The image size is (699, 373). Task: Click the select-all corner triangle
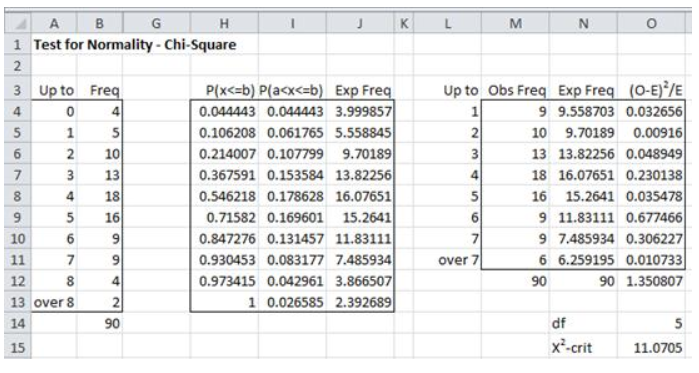pyautogui.click(x=18, y=23)
